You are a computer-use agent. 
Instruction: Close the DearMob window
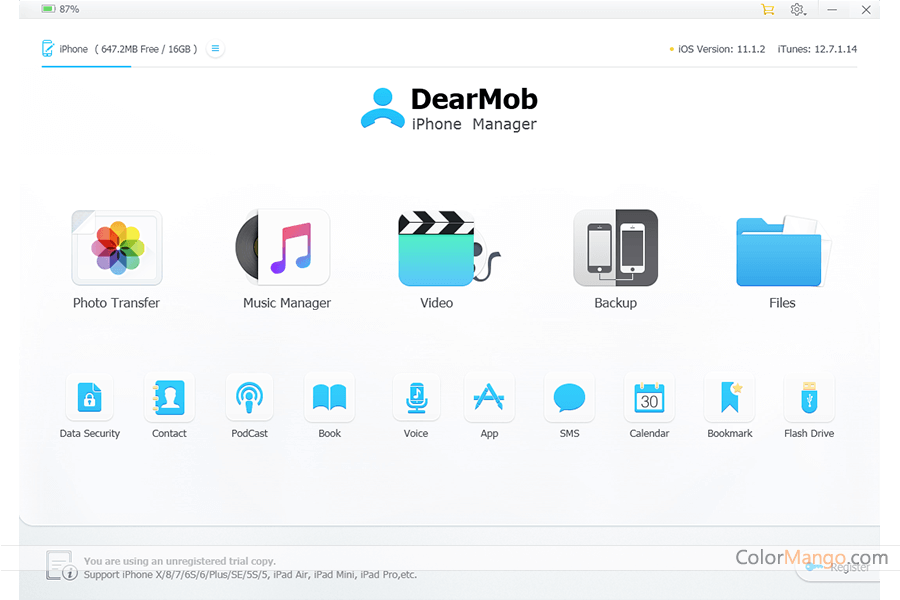point(866,10)
